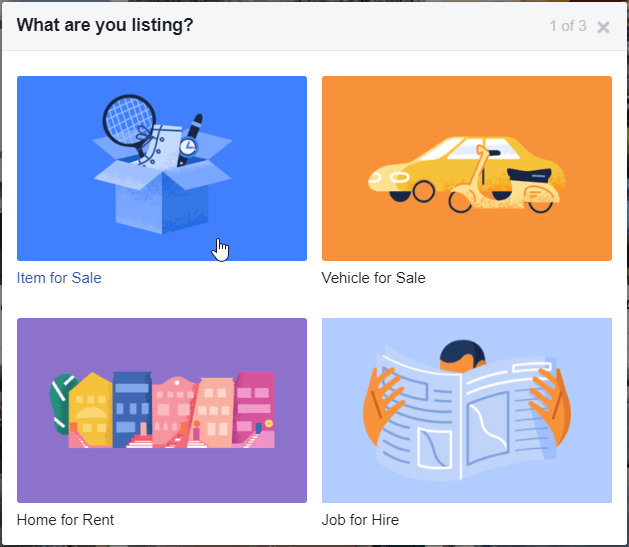Pick the Job for Hire label
The image size is (629, 547).
point(360,520)
